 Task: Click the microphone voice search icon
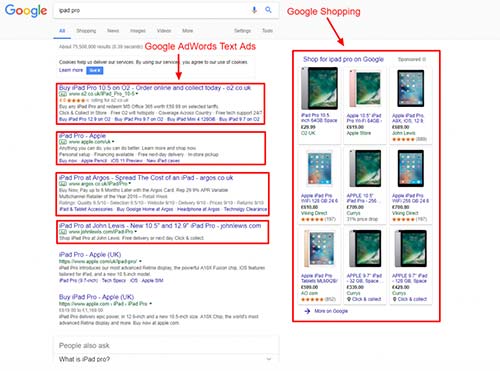254,10
